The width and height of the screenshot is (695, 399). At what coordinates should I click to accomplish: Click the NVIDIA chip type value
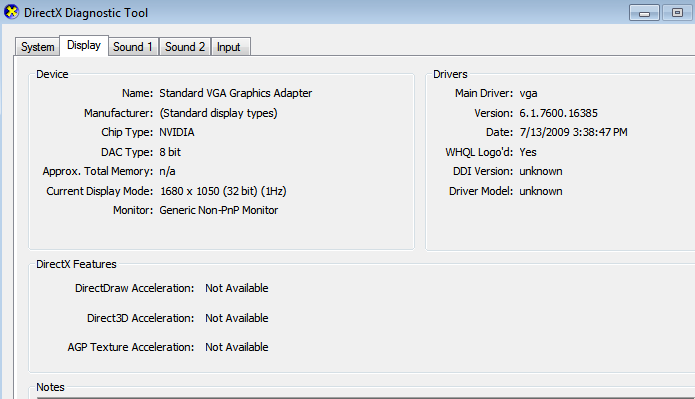coord(177,132)
